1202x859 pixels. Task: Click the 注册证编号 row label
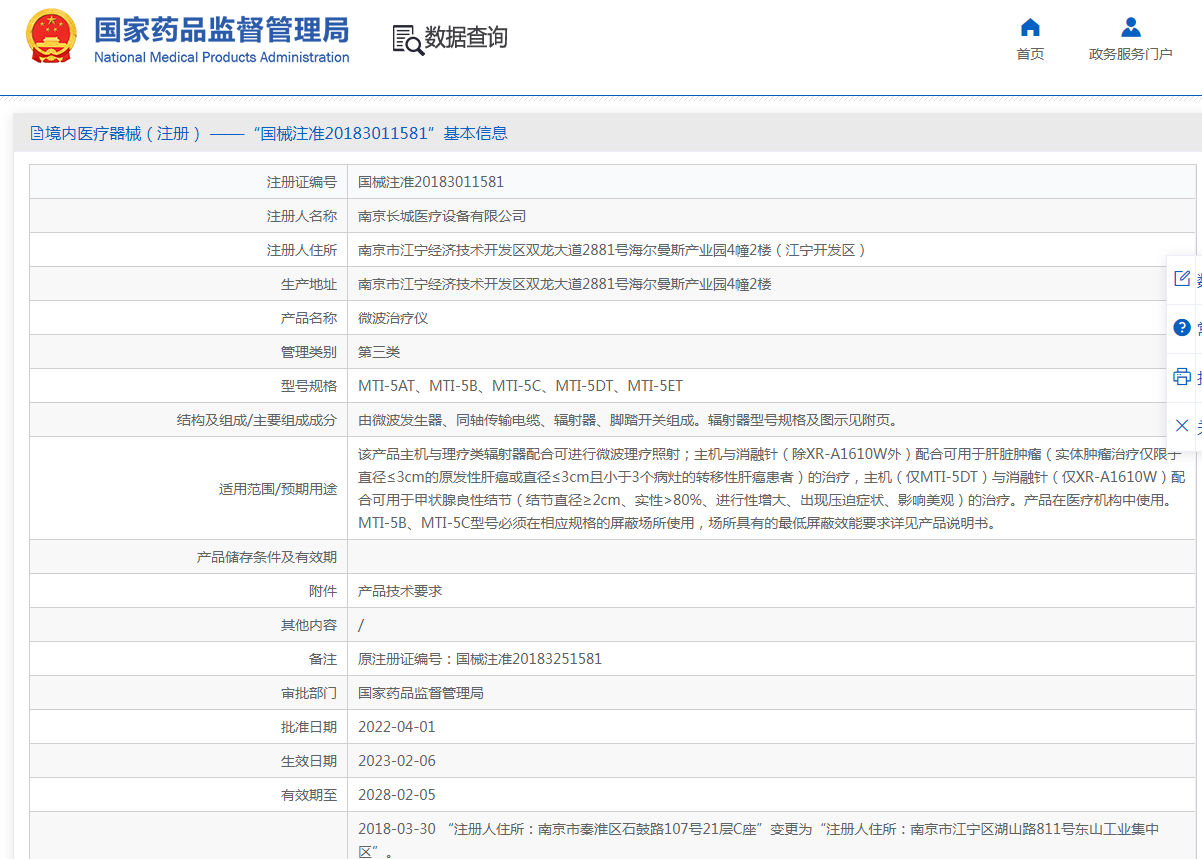pos(302,182)
